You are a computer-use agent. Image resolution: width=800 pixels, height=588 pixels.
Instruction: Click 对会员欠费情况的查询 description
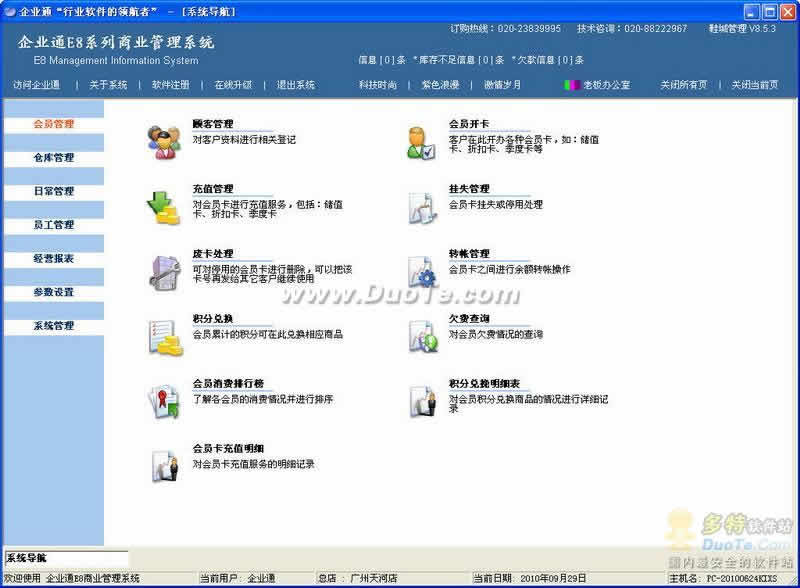pos(495,334)
